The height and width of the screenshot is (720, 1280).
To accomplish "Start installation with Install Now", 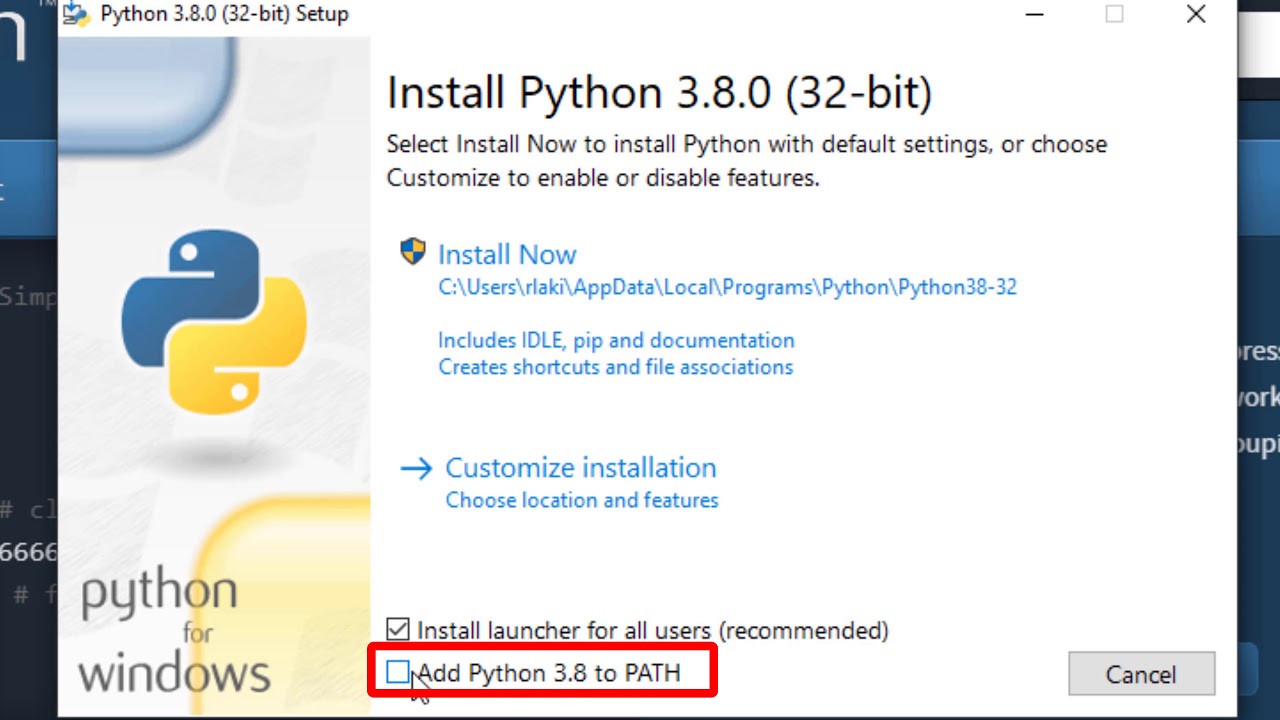I will pyautogui.click(x=507, y=254).
